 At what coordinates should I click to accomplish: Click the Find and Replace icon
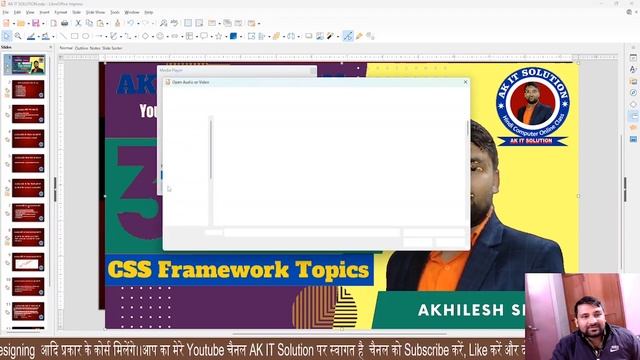(x=163, y=23)
